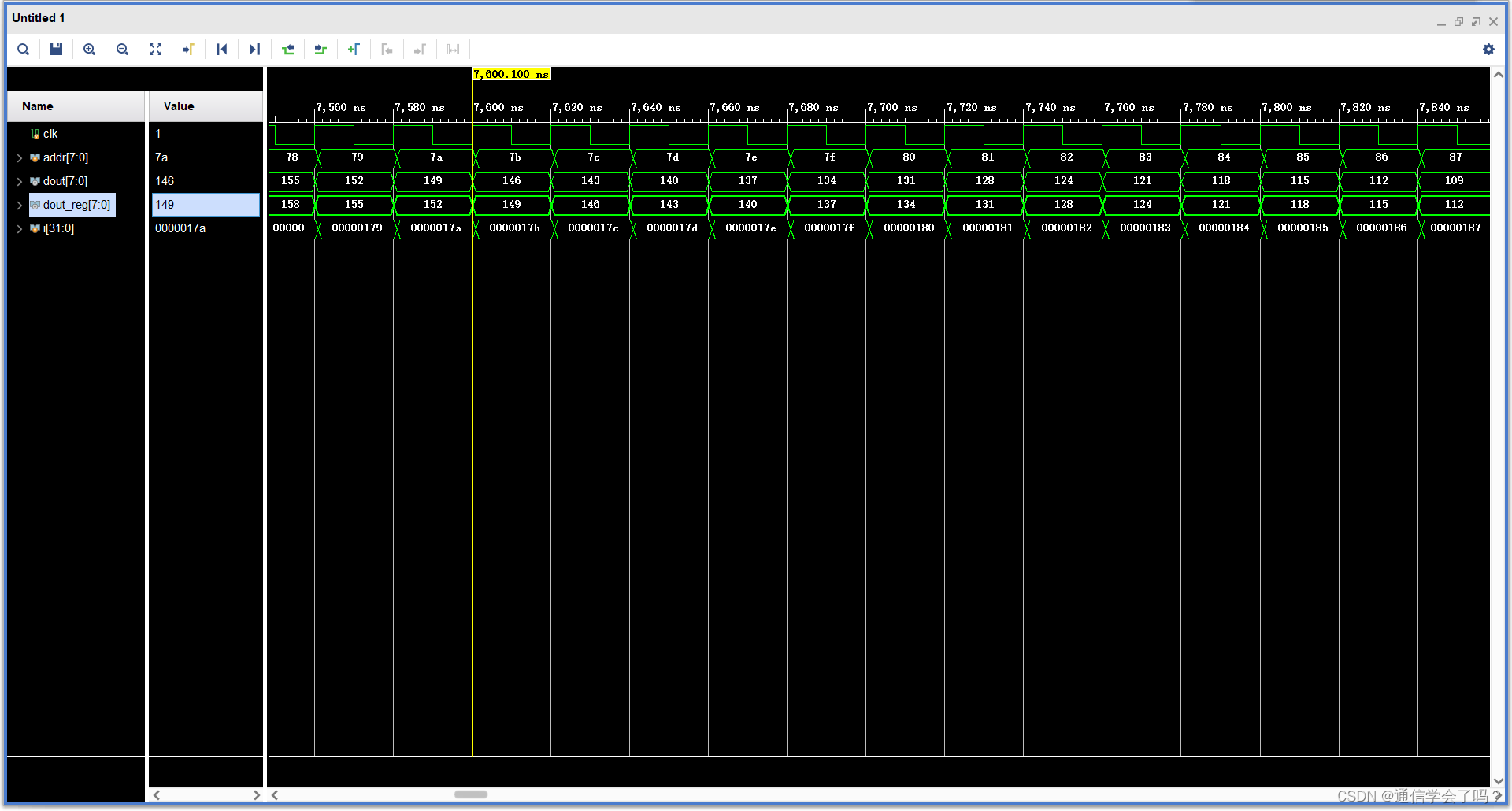Open waveform settings gear
The image size is (1512, 811).
1488,50
